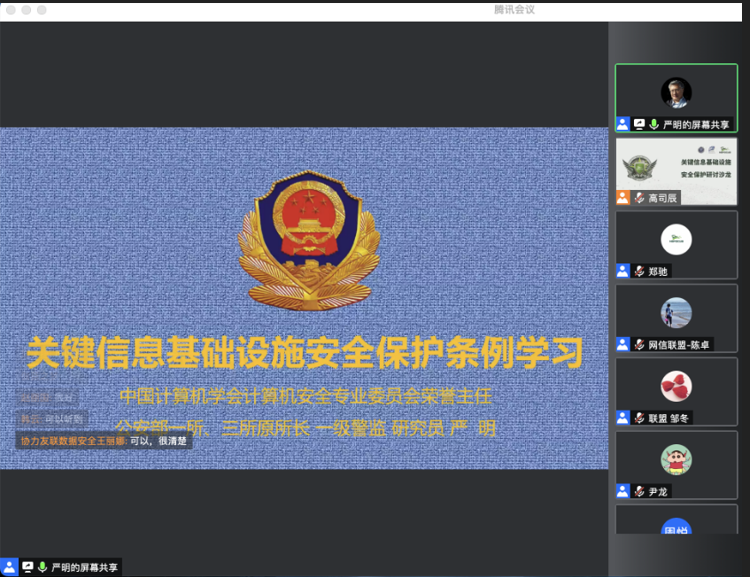Select 高司辰's video thumbnail

[676, 171]
